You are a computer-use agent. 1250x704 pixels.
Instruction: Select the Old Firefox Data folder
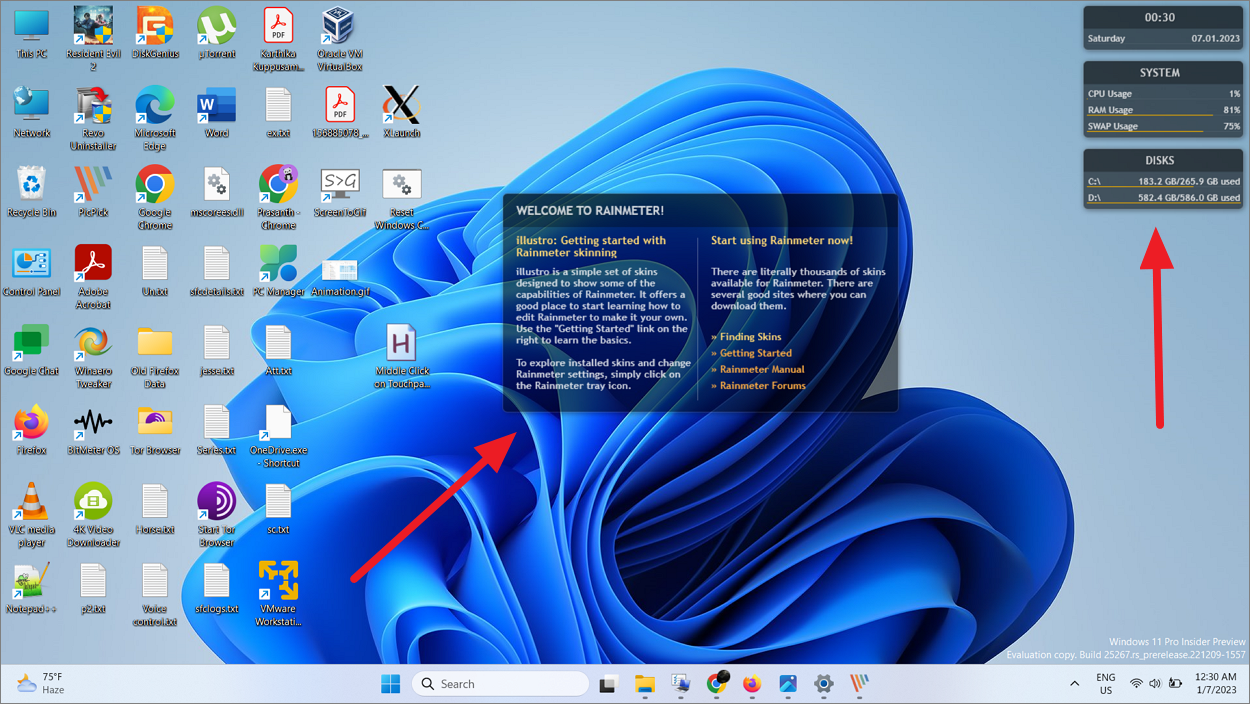155,357
